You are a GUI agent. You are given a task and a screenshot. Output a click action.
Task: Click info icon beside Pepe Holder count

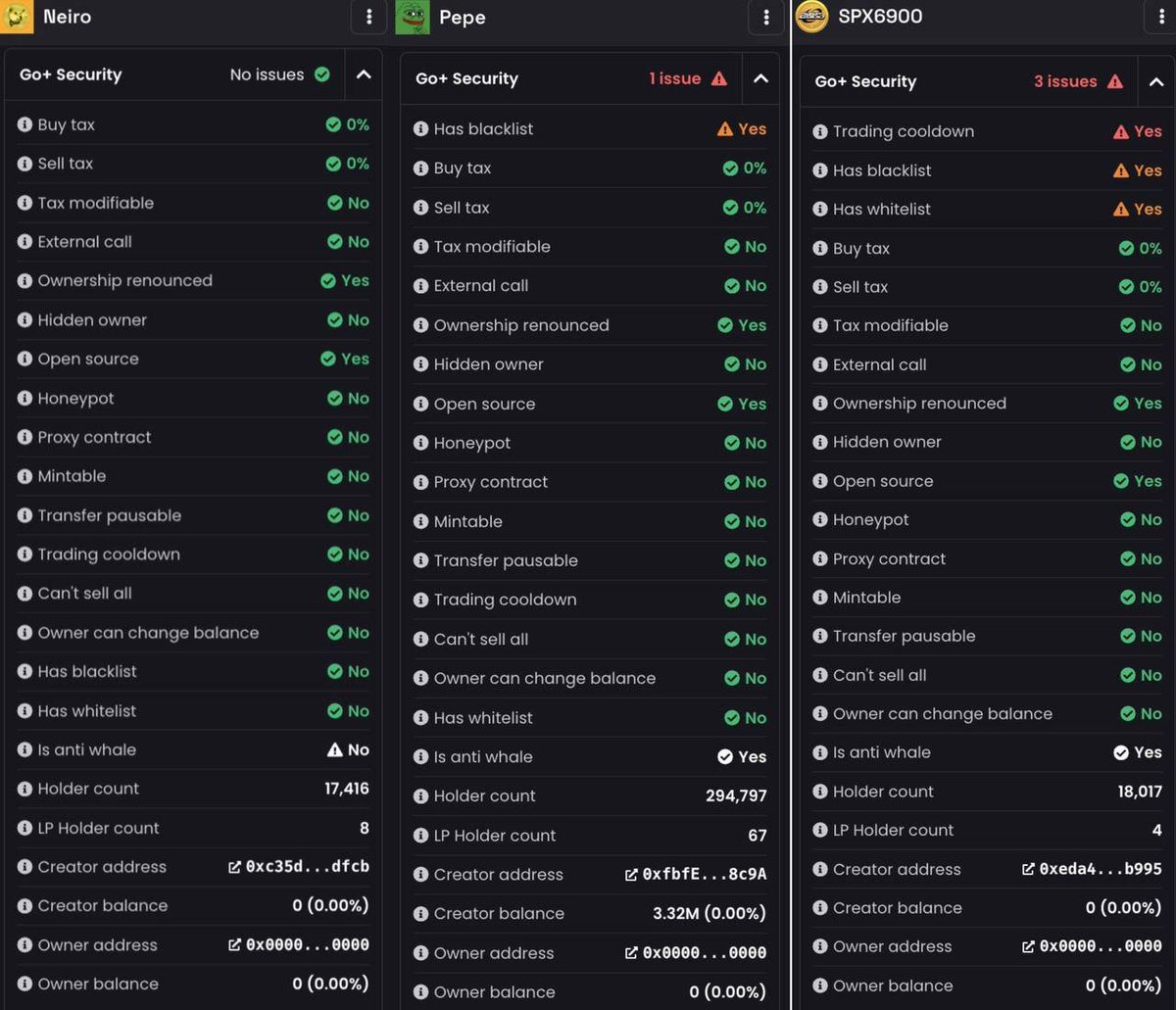coord(420,796)
